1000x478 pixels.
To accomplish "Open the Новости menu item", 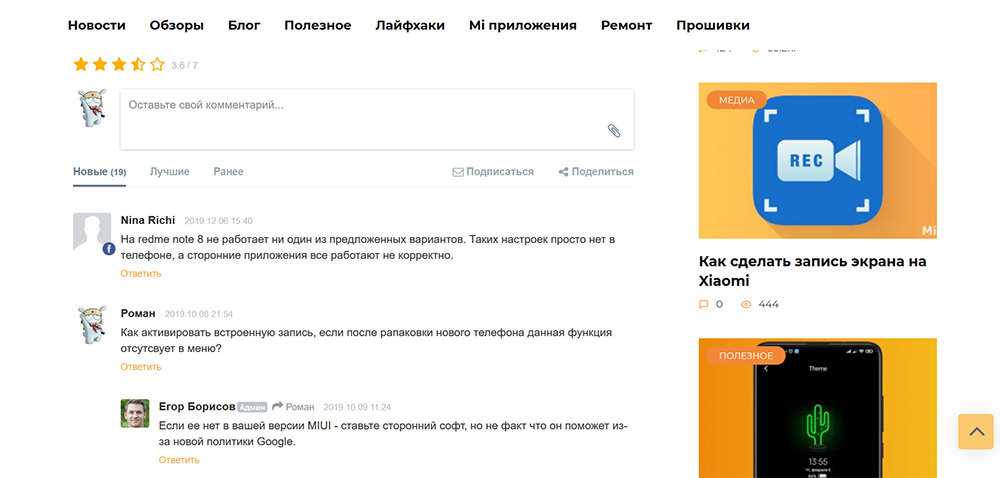I will [x=96, y=25].
